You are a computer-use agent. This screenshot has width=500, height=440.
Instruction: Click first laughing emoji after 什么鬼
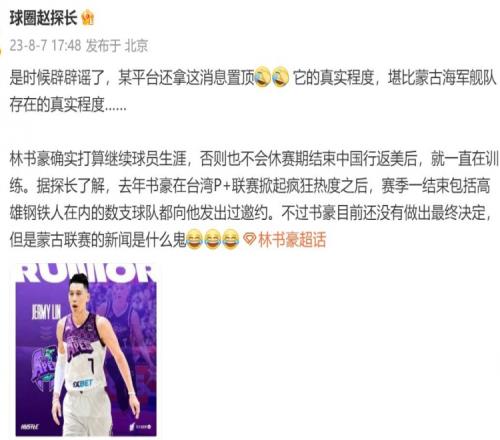194,239
